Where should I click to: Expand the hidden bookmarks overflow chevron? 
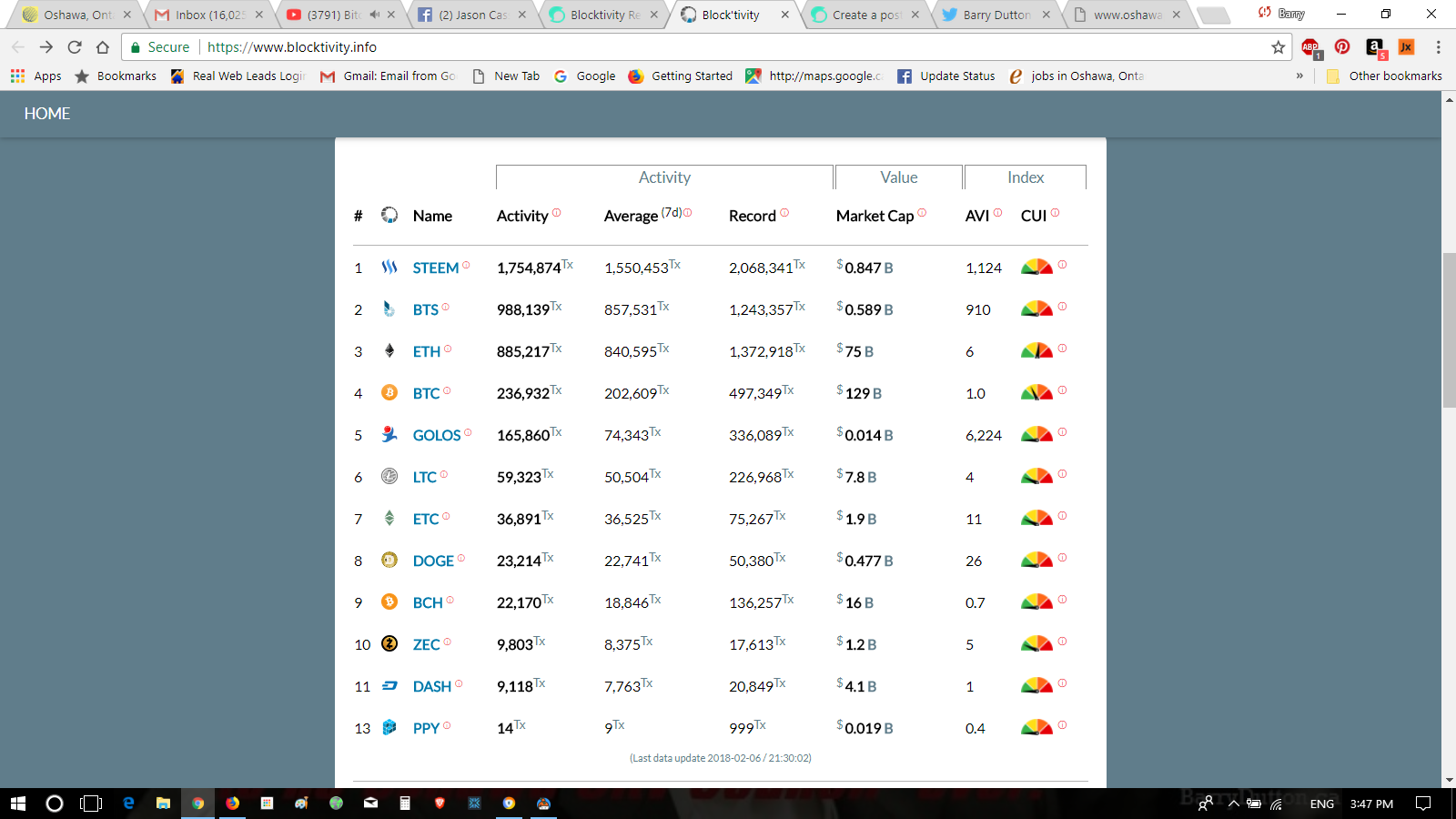click(1299, 76)
